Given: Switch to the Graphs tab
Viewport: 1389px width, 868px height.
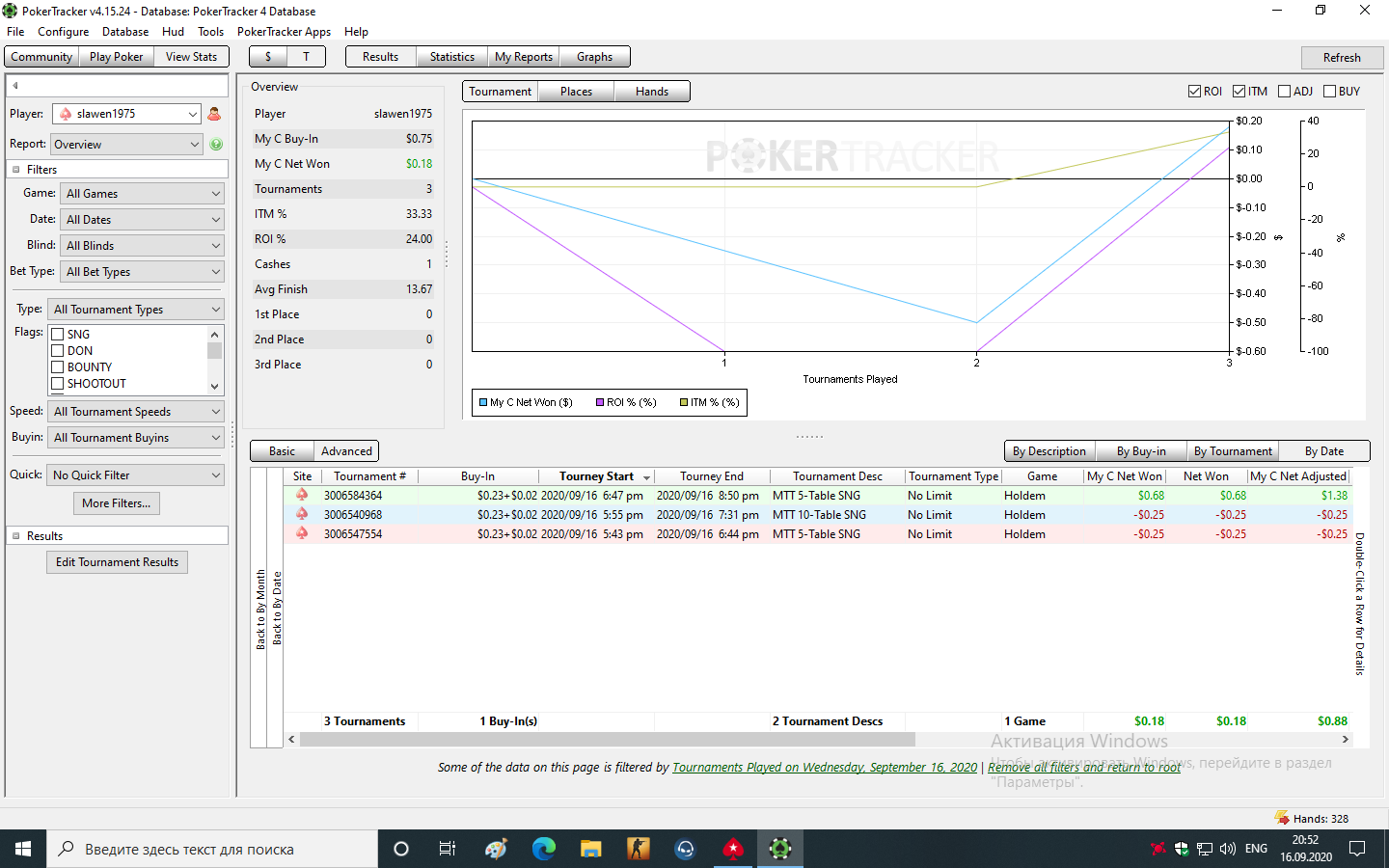Looking at the screenshot, I should 594,57.
